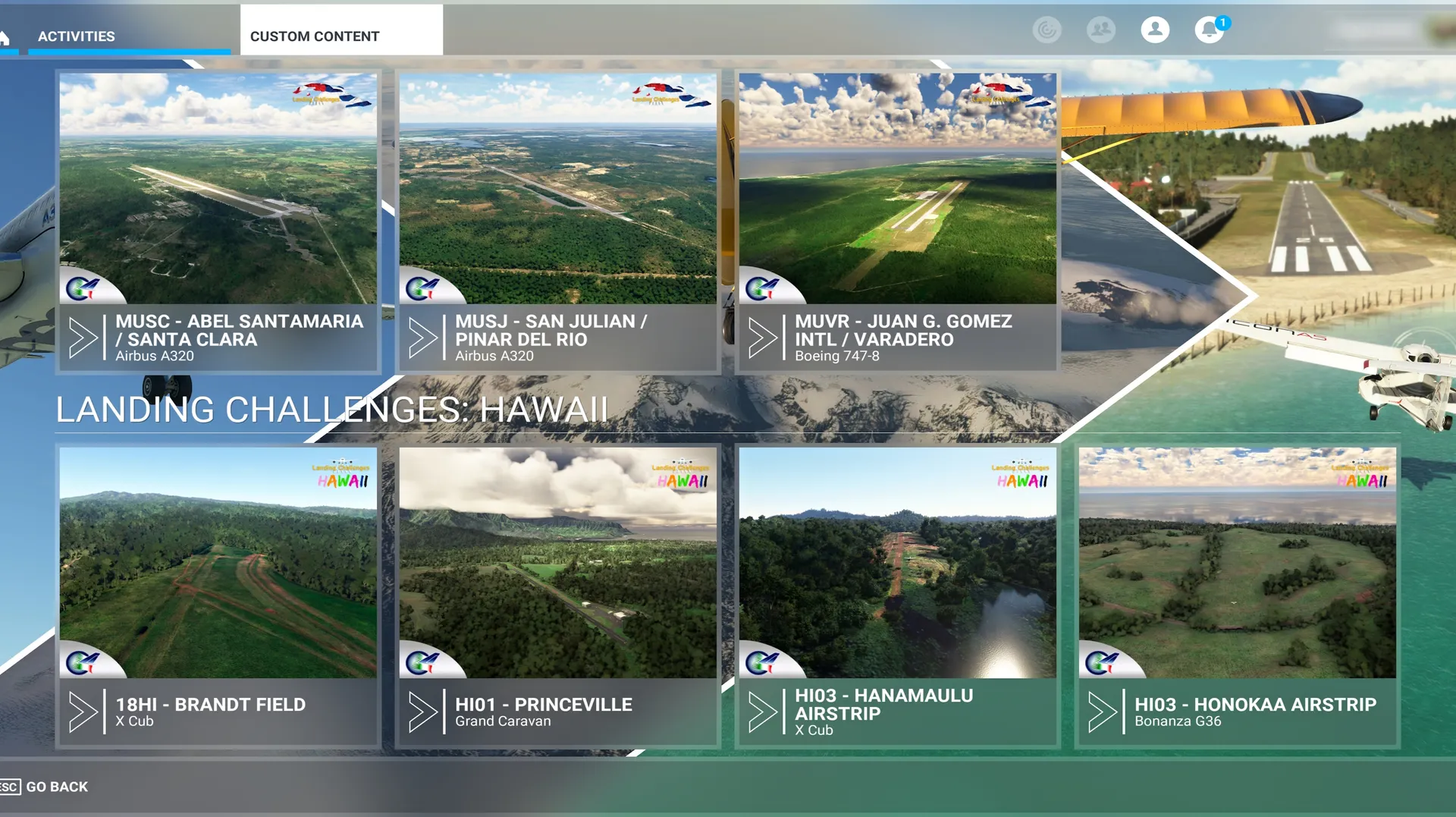This screenshot has width=1456, height=817.
Task: Select HI03 - Hanamaulu Airstrip title
Action: 883,704
